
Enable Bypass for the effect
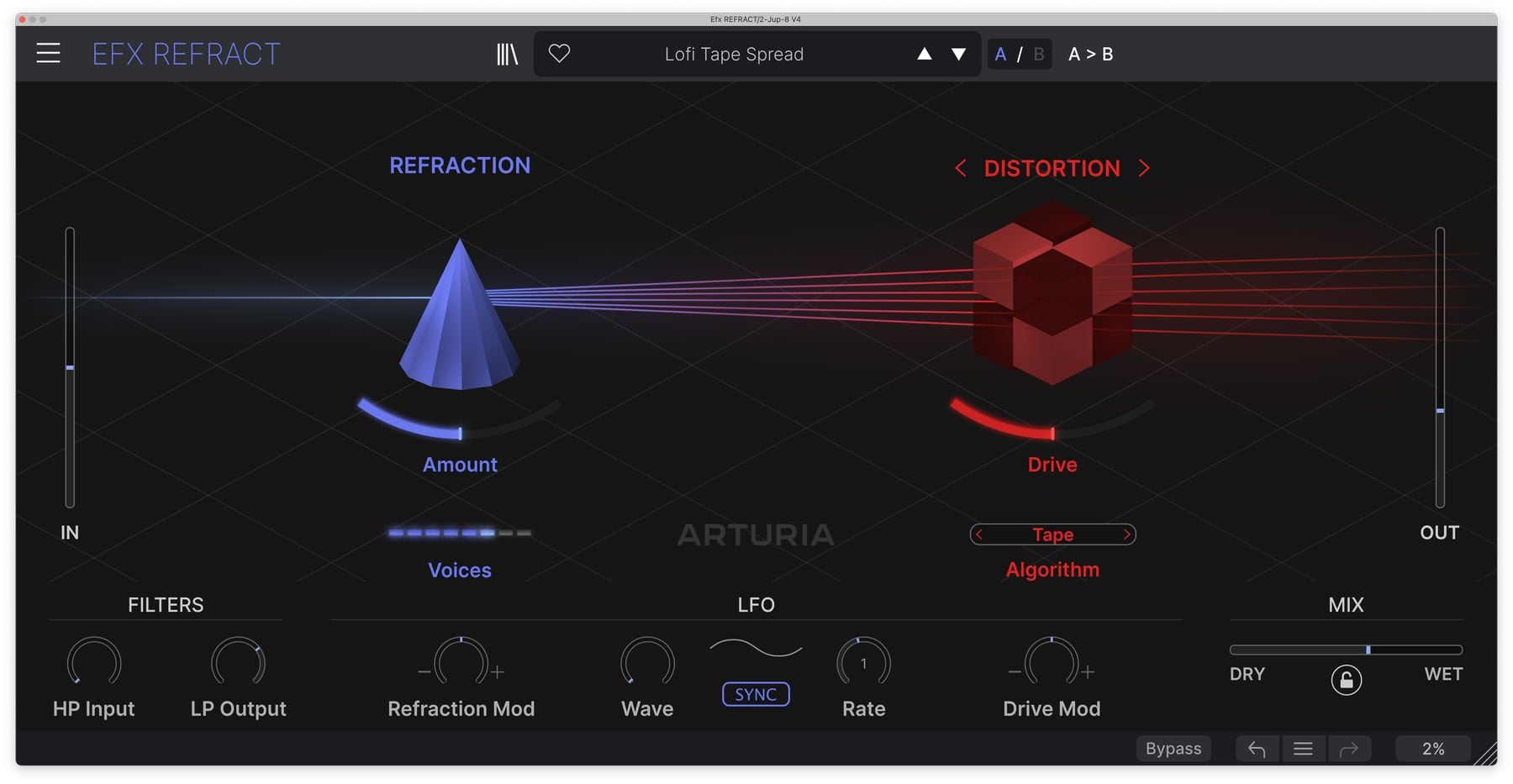click(1173, 749)
